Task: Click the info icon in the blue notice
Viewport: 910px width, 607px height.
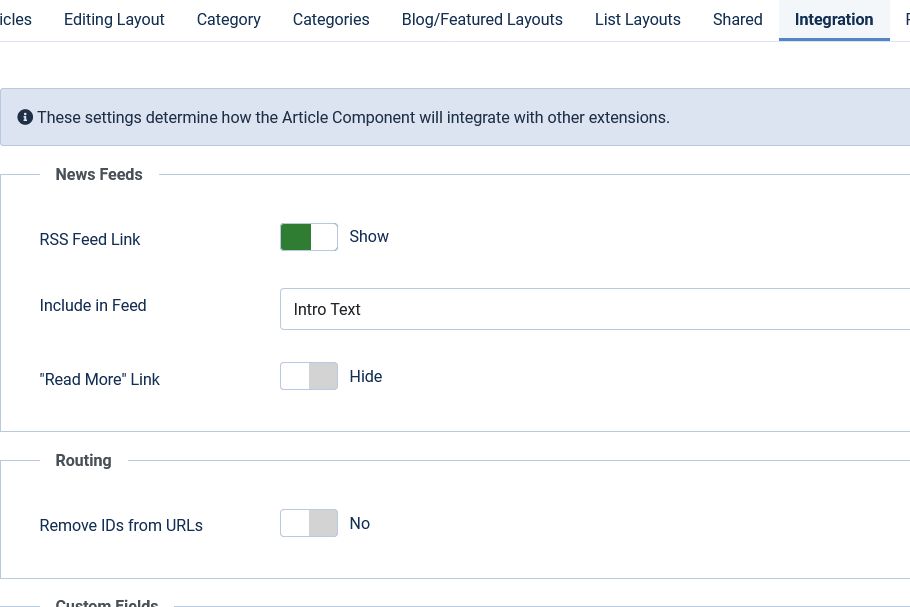Action: coord(25,117)
